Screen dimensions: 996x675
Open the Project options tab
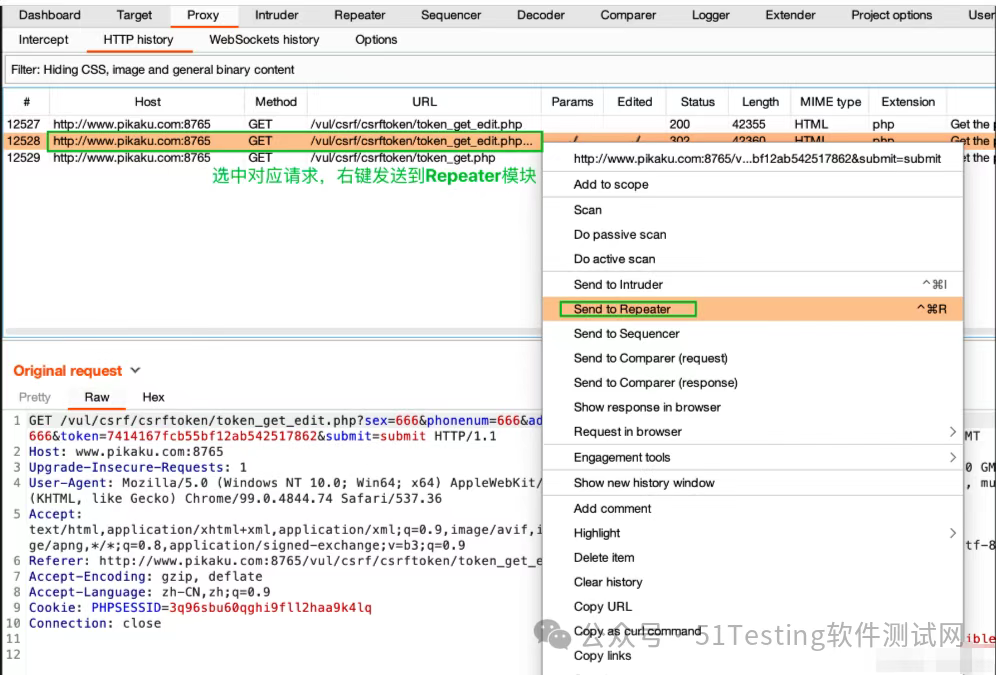click(892, 15)
